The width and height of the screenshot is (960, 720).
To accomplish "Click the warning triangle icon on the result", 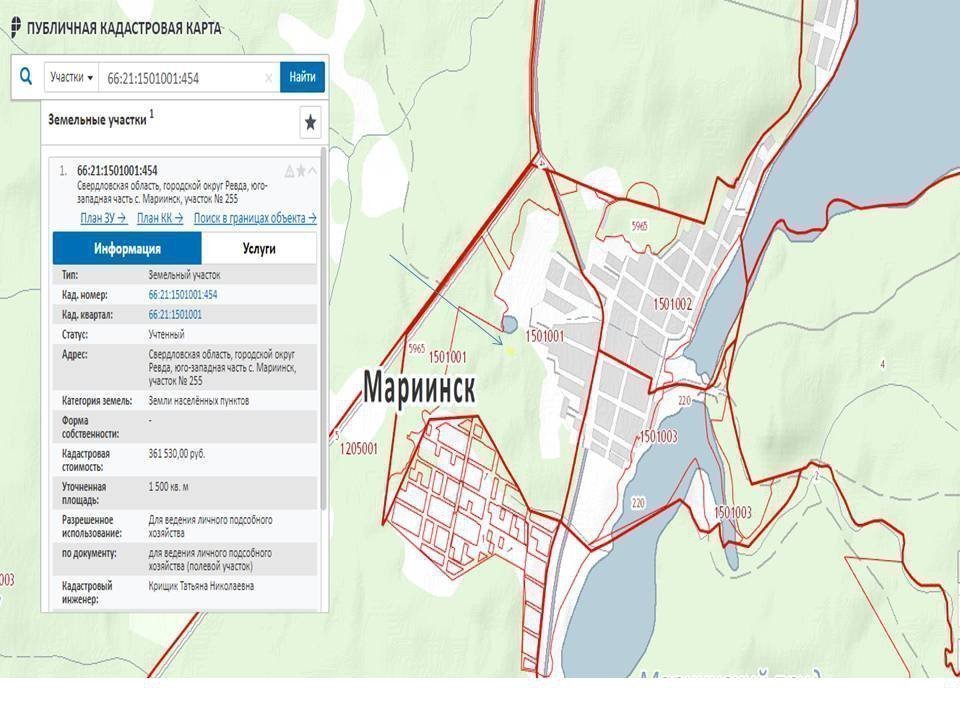I will pyautogui.click(x=290, y=171).
